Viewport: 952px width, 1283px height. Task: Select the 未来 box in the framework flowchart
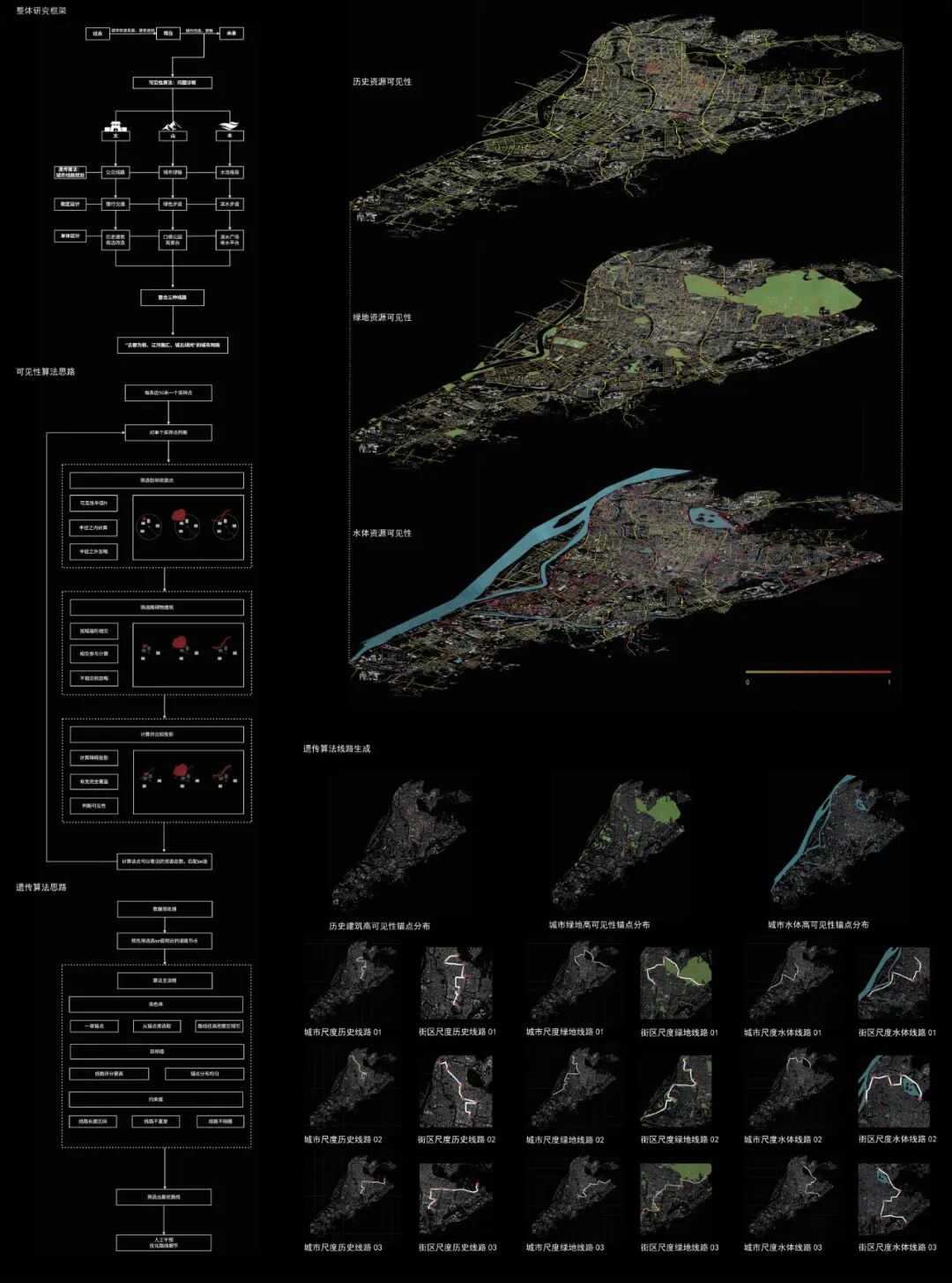[231, 34]
